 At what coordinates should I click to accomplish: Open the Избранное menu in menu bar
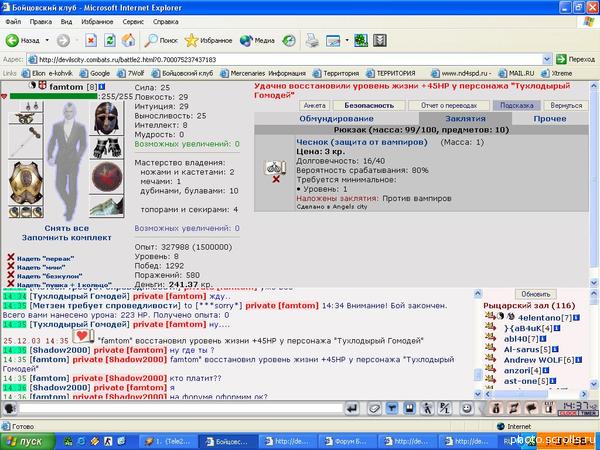pyautogui.click(x=97, y=22)
